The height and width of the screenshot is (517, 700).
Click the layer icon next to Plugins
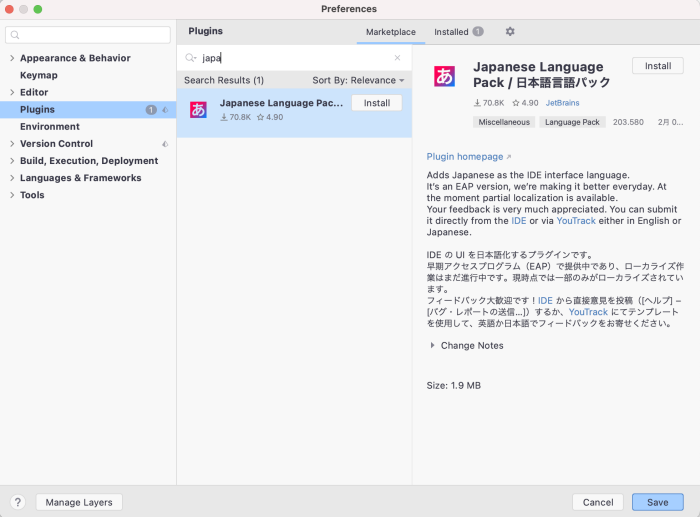165,110
